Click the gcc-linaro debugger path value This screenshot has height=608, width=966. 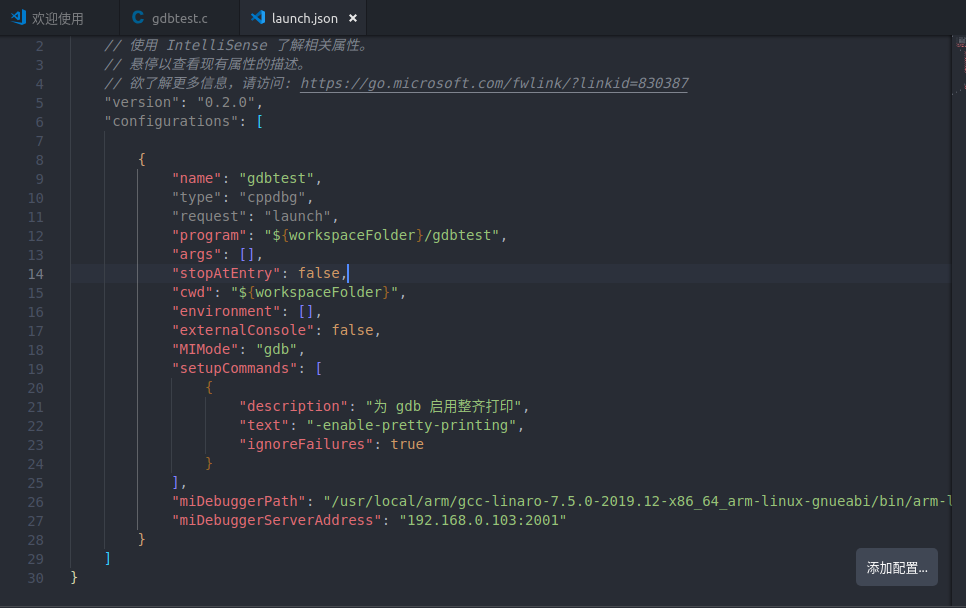638,501
